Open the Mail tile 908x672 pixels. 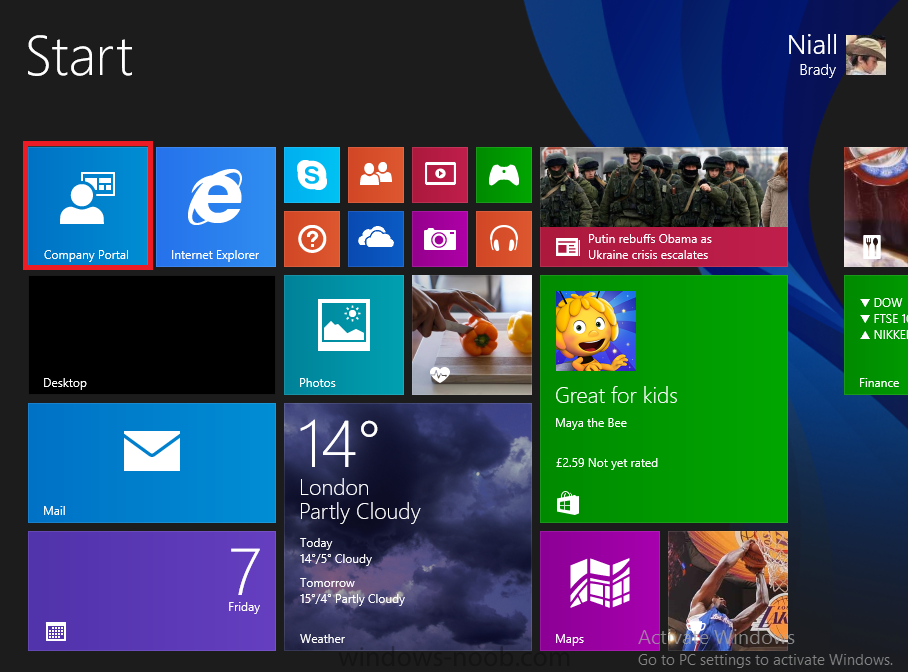point(152,463)
